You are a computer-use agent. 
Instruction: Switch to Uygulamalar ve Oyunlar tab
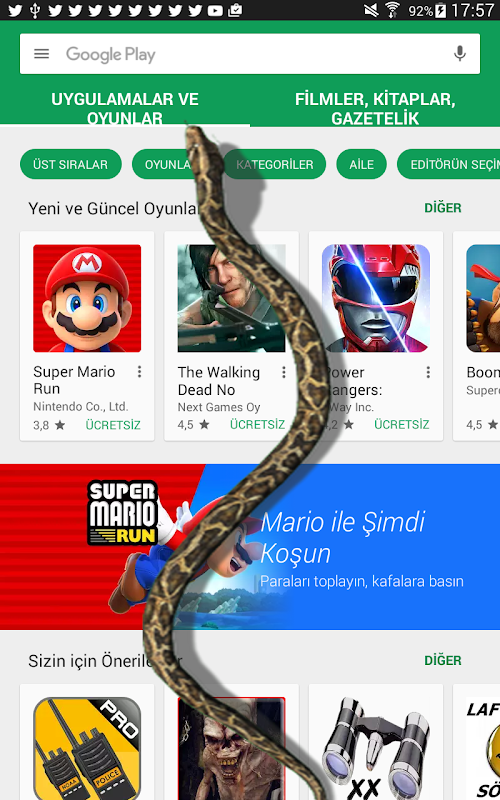[125, 108]
